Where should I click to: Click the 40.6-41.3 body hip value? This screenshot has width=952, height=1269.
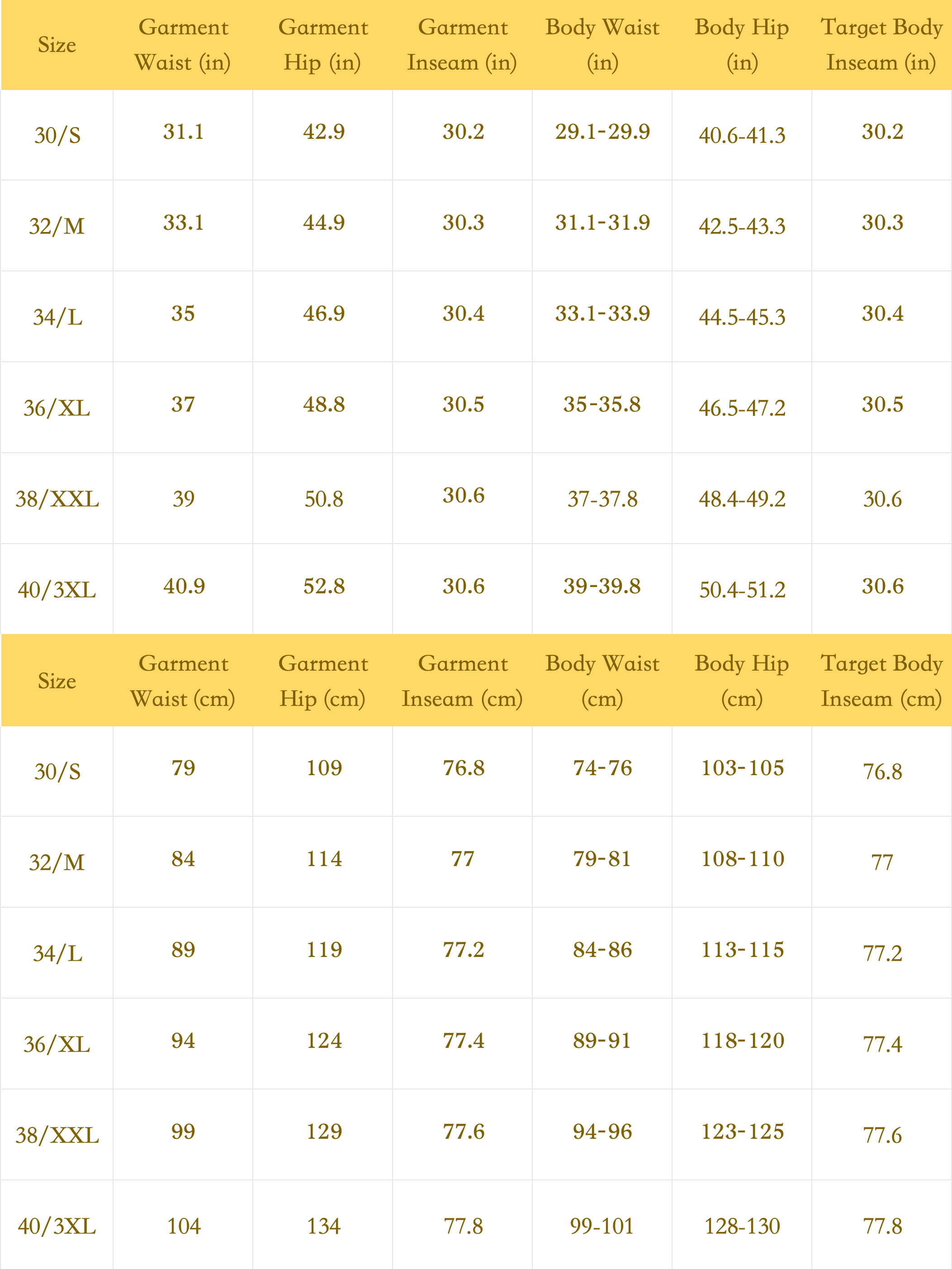[741, 135]
